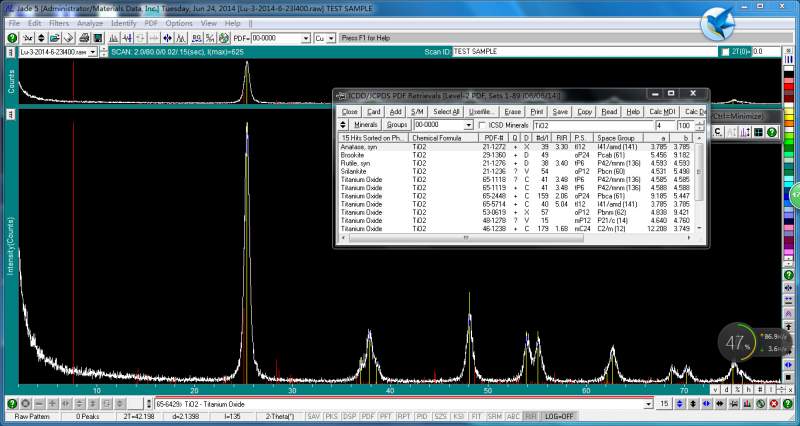800x426 pixels.
Task: Click the Calc MDI button
Action: click(x=662, y=111)
